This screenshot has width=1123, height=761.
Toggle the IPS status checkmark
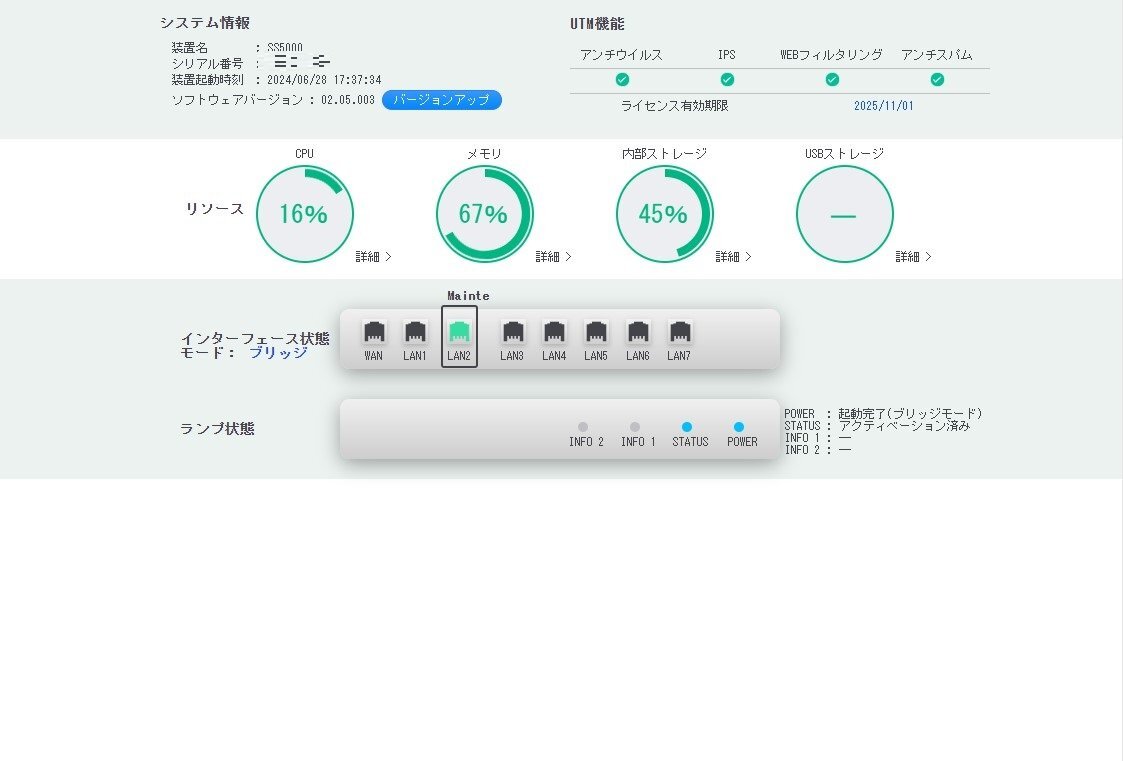pyautogui.click(x=728, y=79)
